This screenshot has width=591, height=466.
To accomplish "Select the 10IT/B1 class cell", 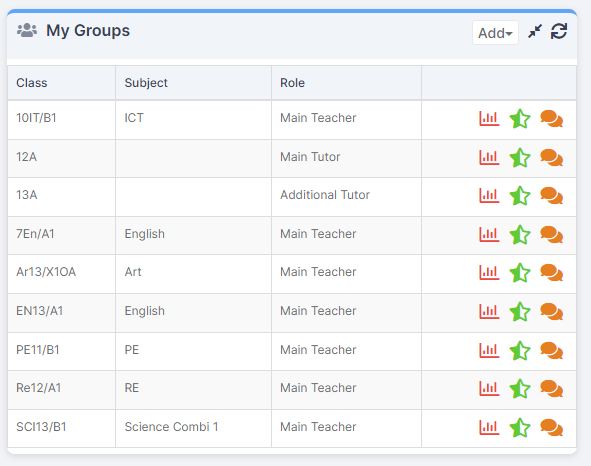I will point(61,120).
